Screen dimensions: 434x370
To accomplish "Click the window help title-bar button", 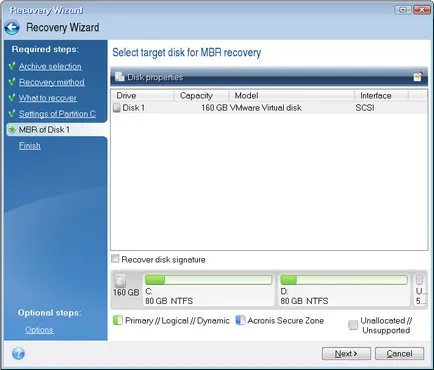I will [x=403, y=10].
